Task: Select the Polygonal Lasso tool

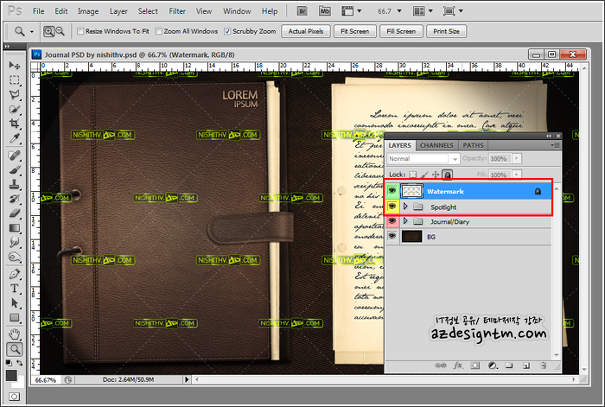Action: click(14, 95)
